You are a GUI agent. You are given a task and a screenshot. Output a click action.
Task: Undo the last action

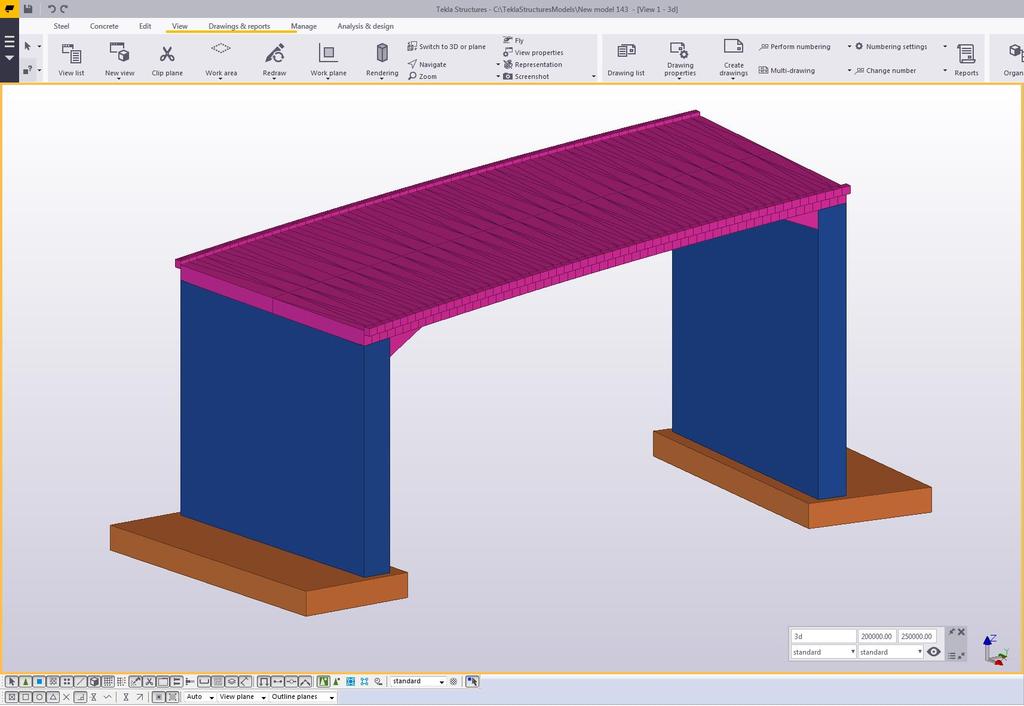[x=52, y=9]
